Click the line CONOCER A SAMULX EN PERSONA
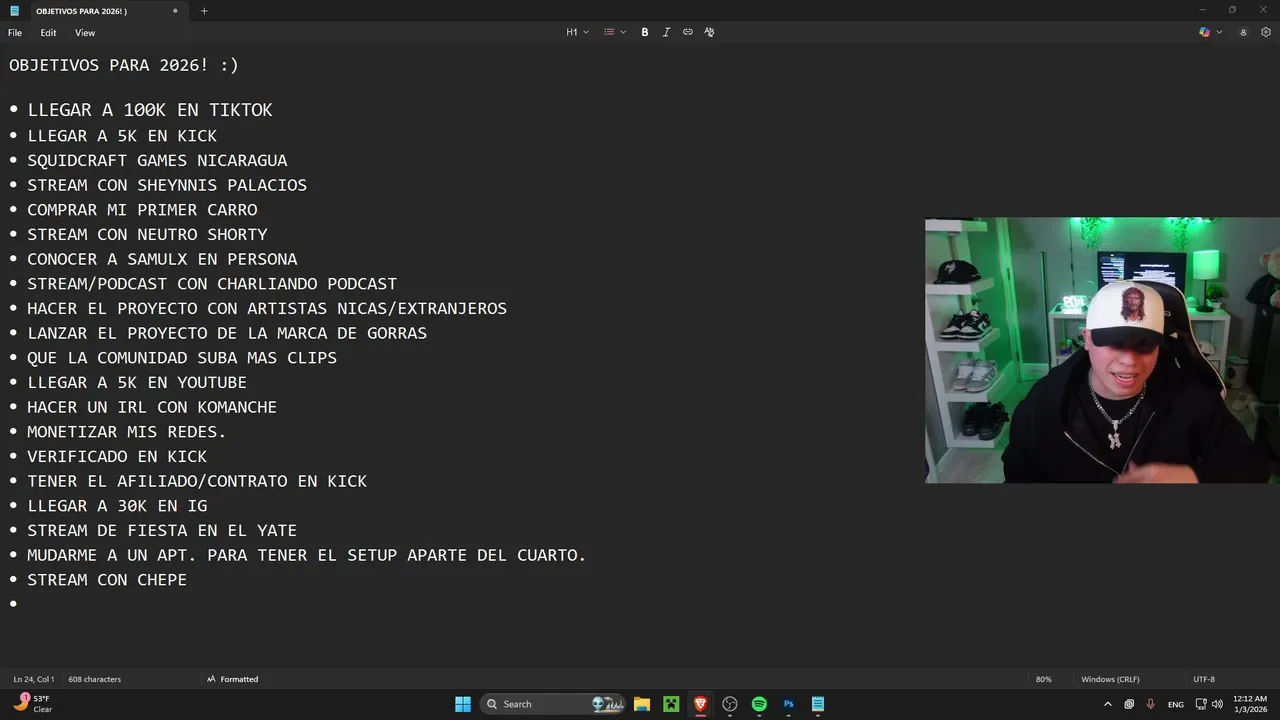 pos(162,259)
